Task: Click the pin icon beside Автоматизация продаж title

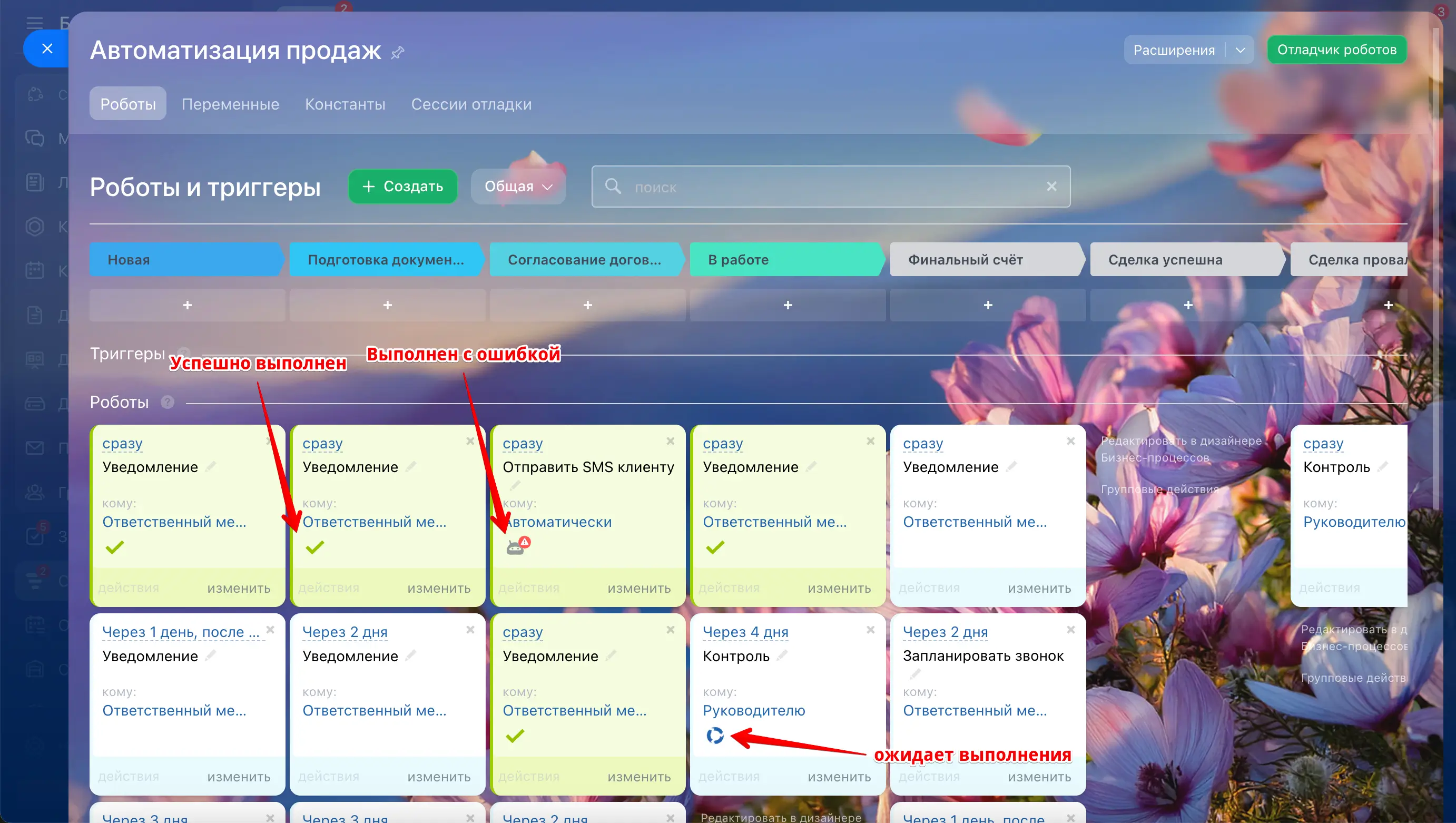Action: pyautogui.click(x=397, y=53)
